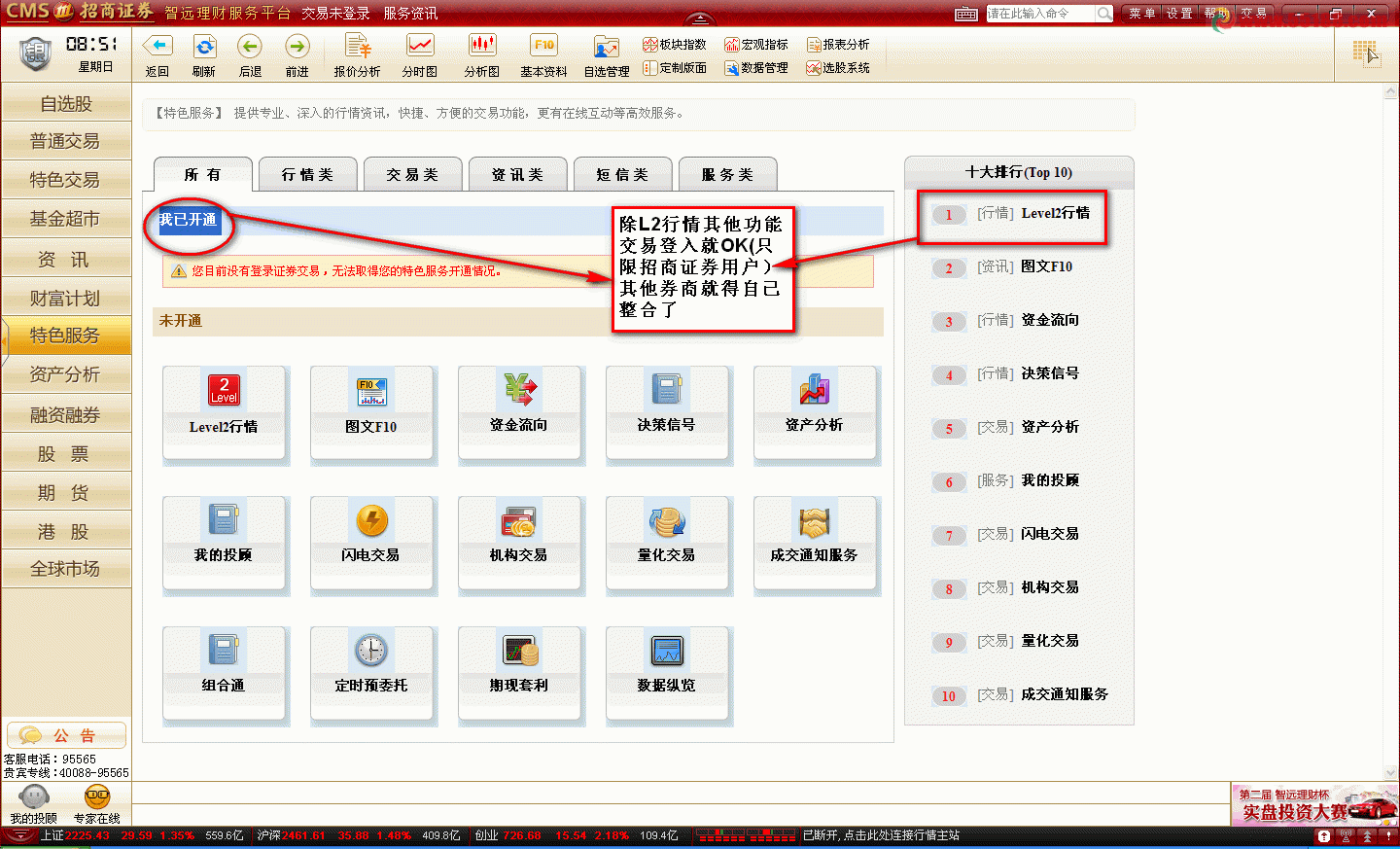Open 板块指数 sector index

coord(675,45)
